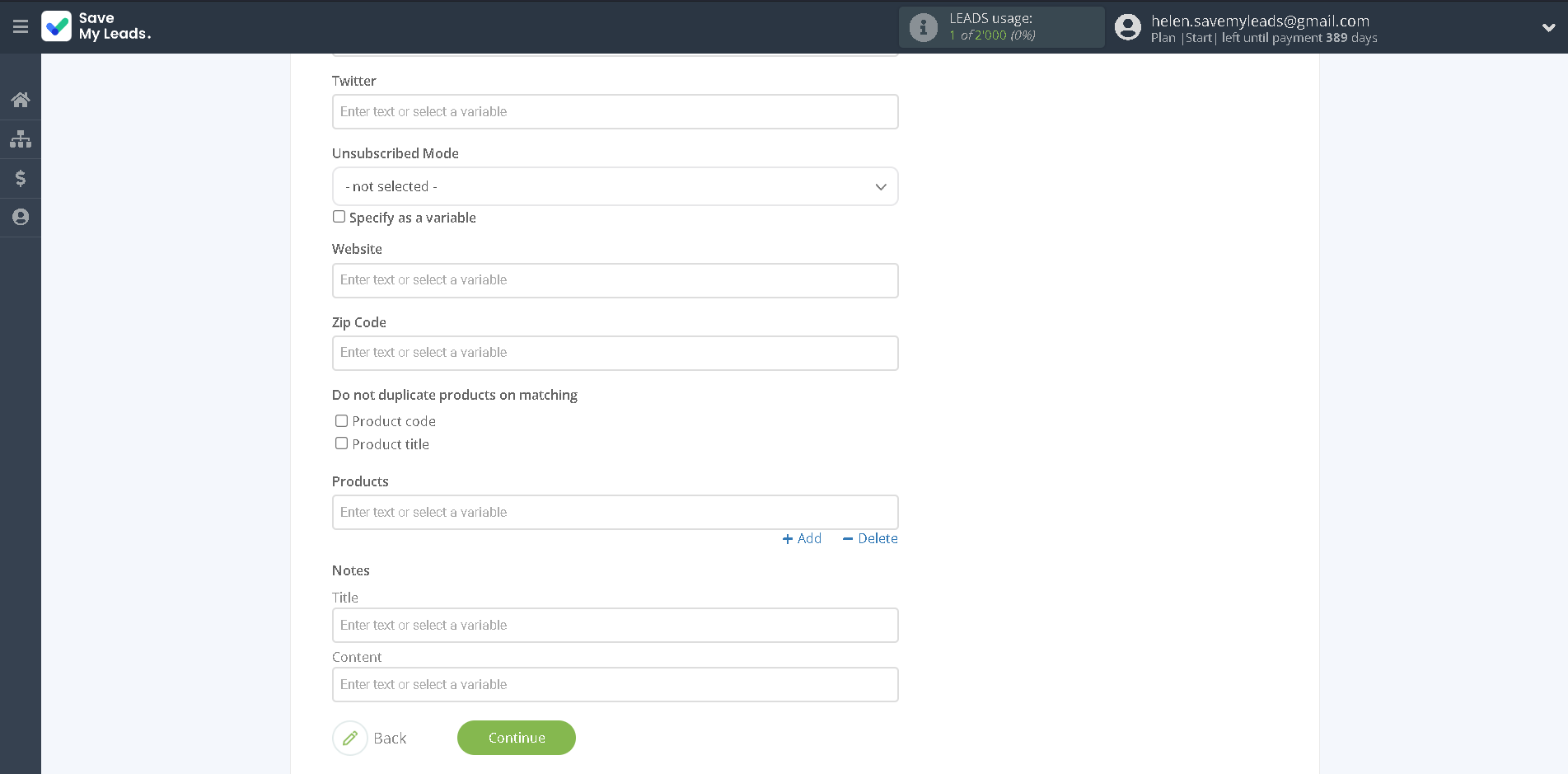
Task: Open the billing dollar icon
Action: 21,178
